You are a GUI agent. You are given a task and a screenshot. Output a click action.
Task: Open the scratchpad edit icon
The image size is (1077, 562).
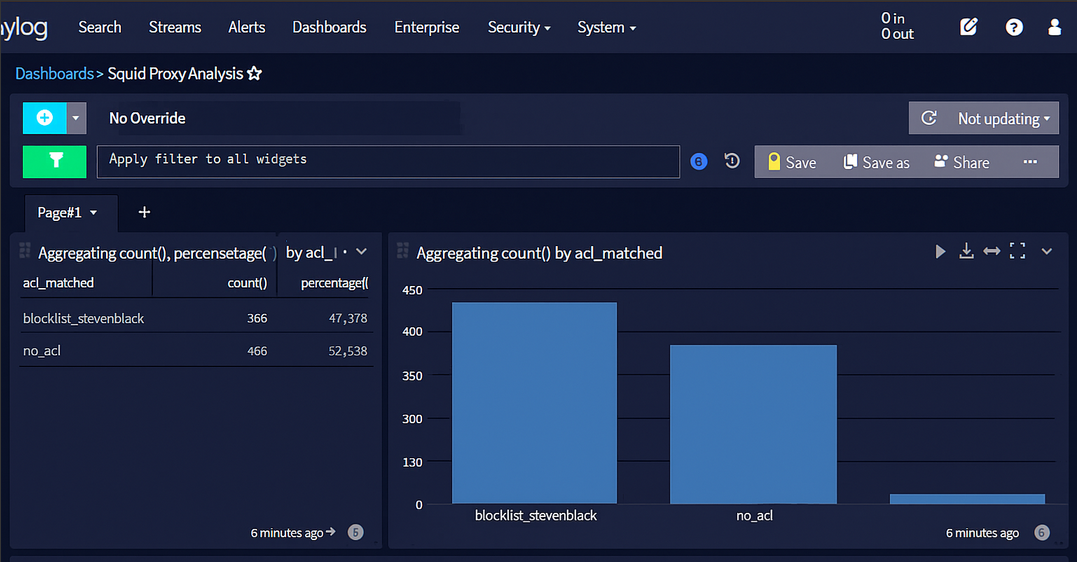tap(968, 27)
